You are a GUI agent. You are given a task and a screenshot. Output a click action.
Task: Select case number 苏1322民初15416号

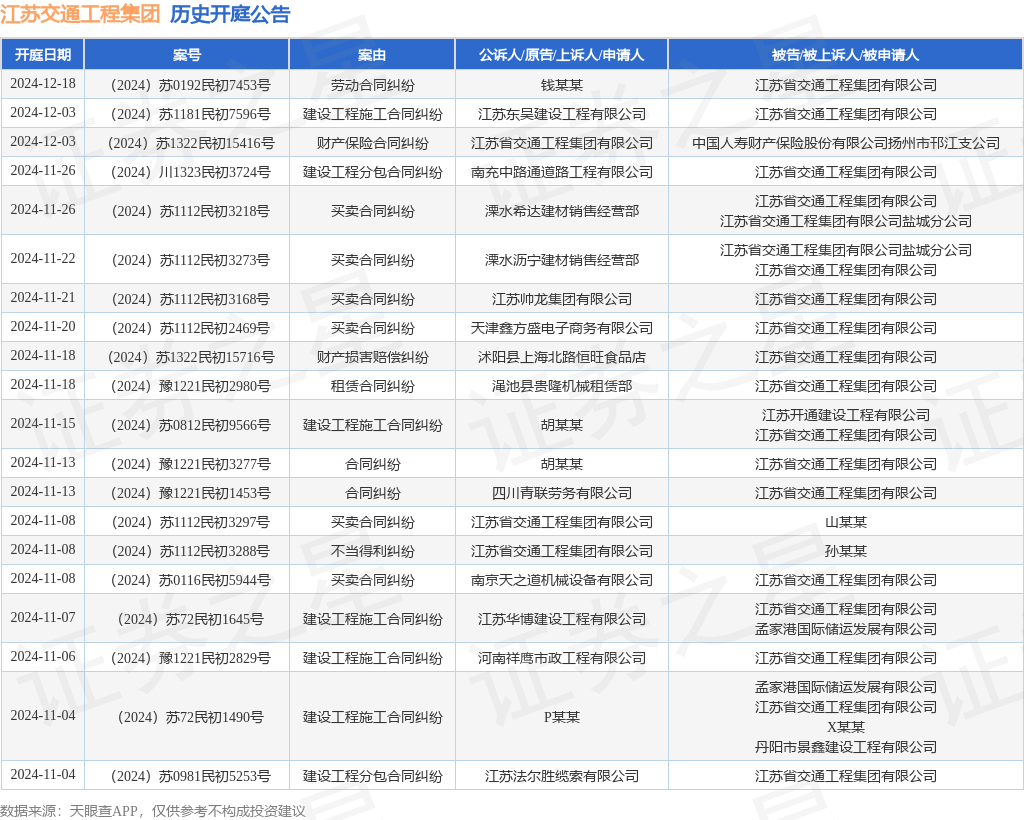coord(191,143)
